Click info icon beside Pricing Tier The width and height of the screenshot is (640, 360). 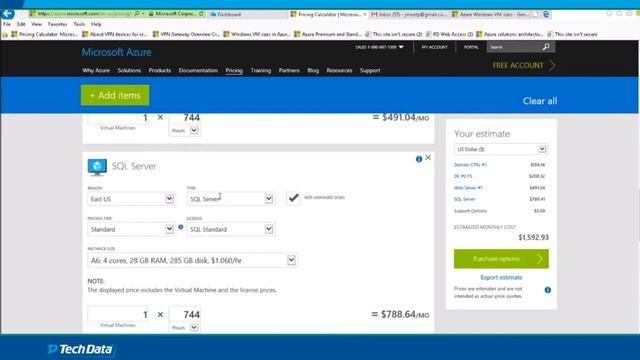[181, 227]
